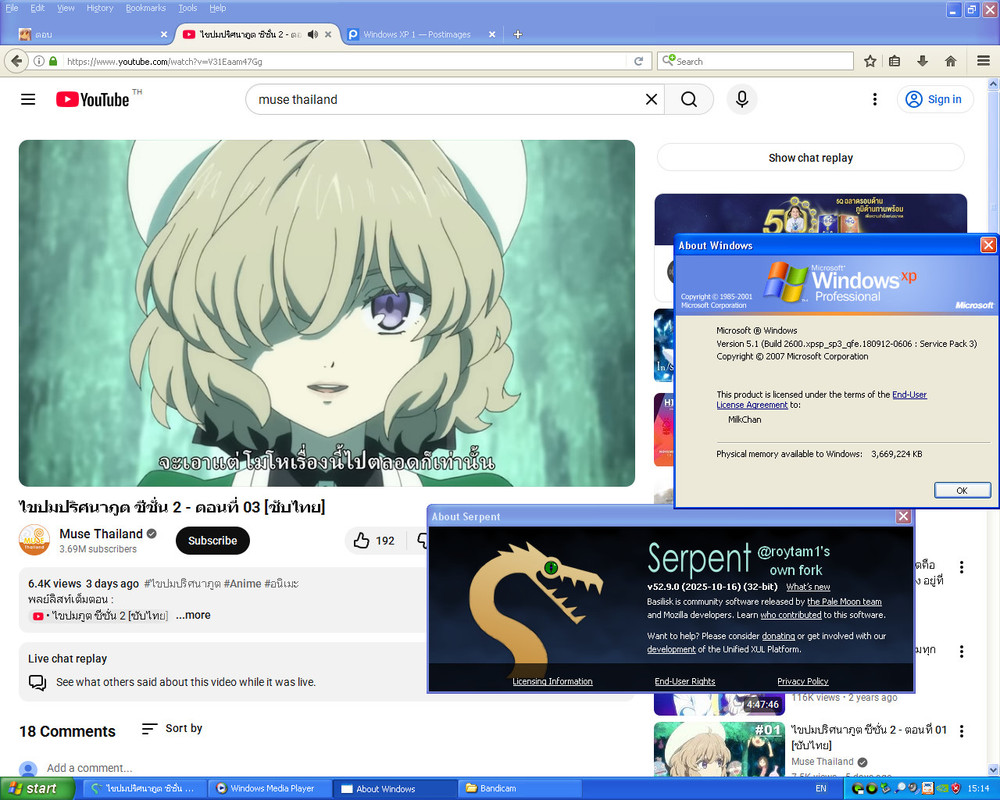Click the language EN indicator in taskbar
Image resolution: width=1000 pixels, height=800 pixels.
tap(821, 789)
